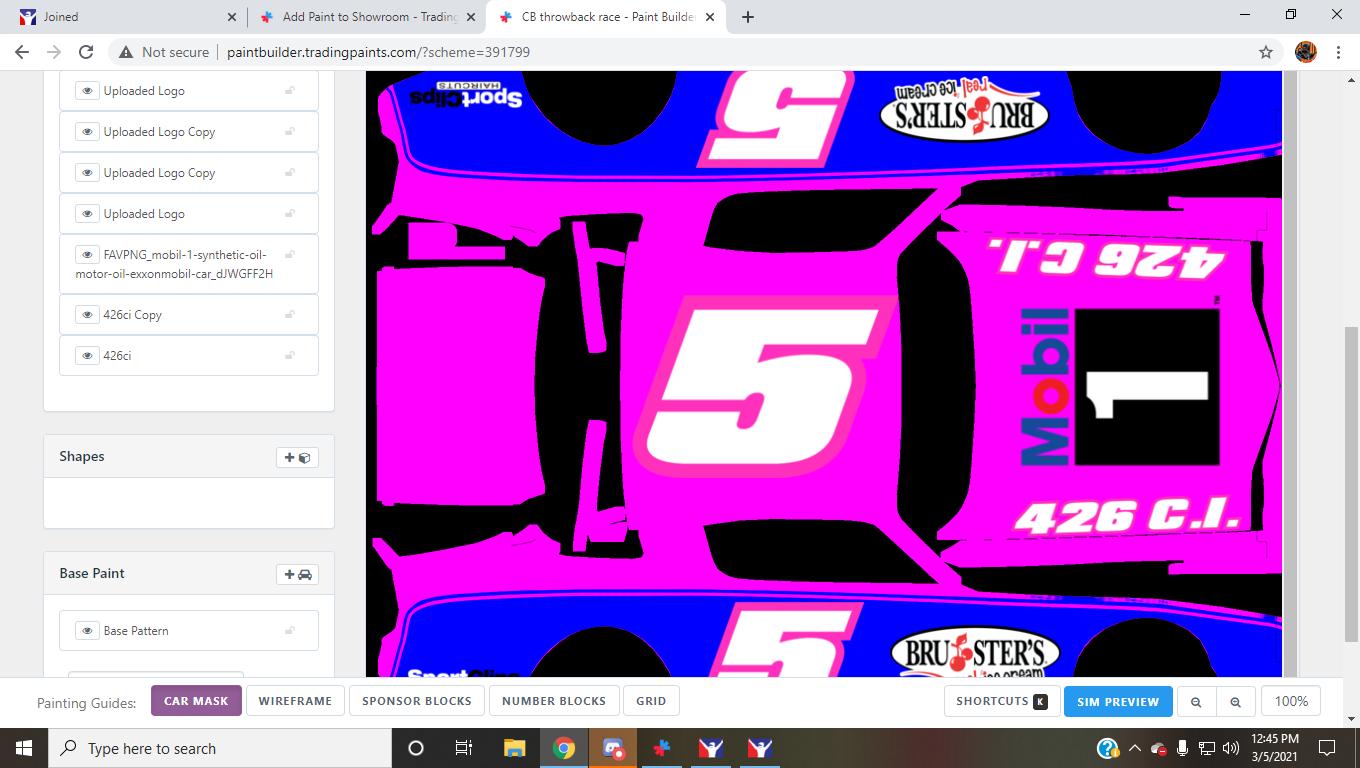Open Chrome's three-dot menu
Viewport: 1360px width, 768px height.
[1339, 50]
